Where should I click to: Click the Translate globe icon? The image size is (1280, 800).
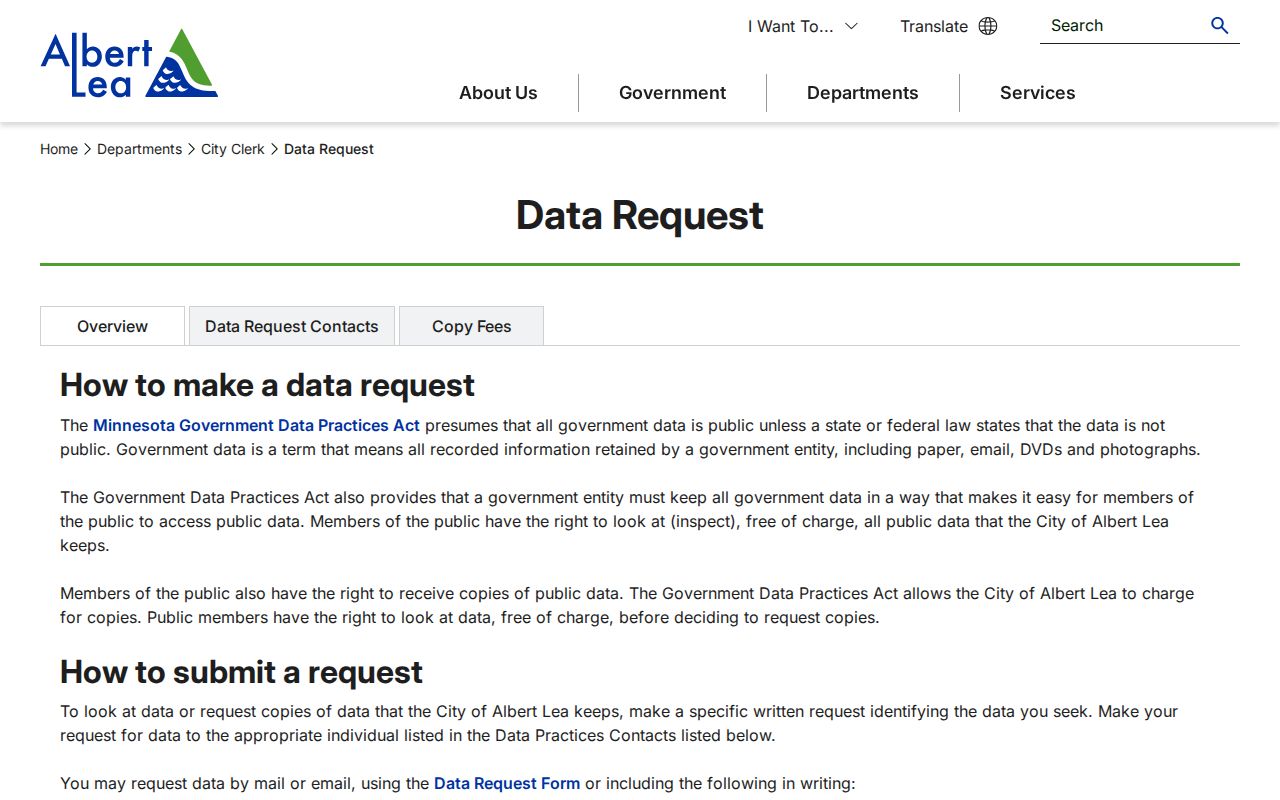[988, 26]
